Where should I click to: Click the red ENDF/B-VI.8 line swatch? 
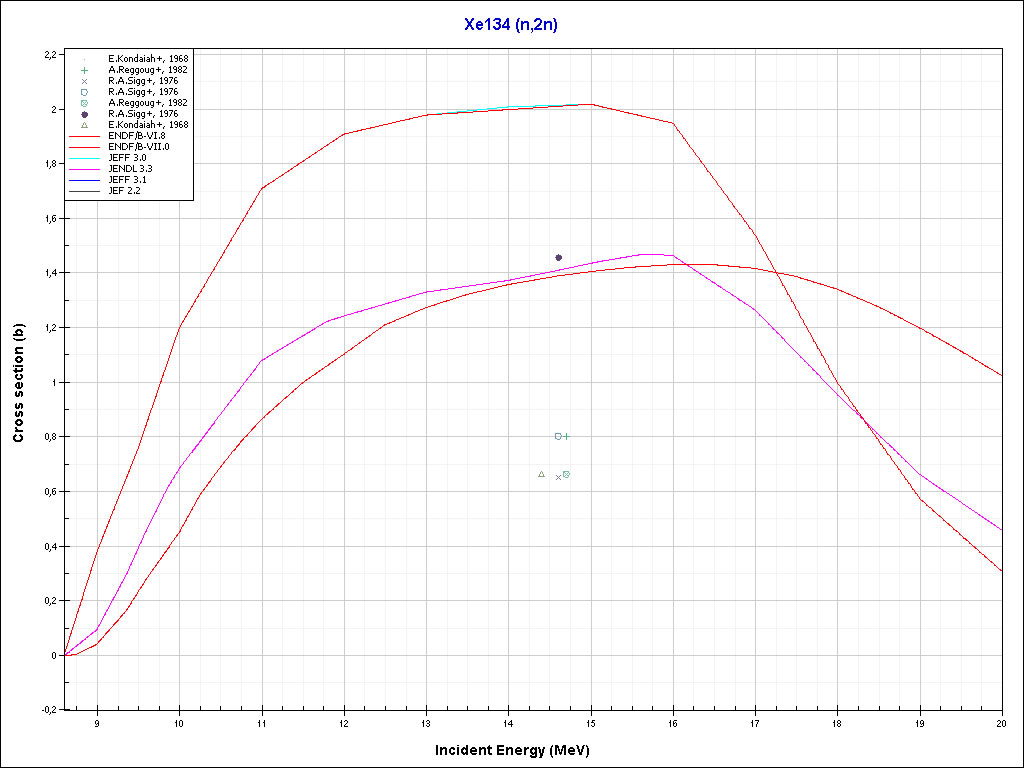click(x=85, y=136)
